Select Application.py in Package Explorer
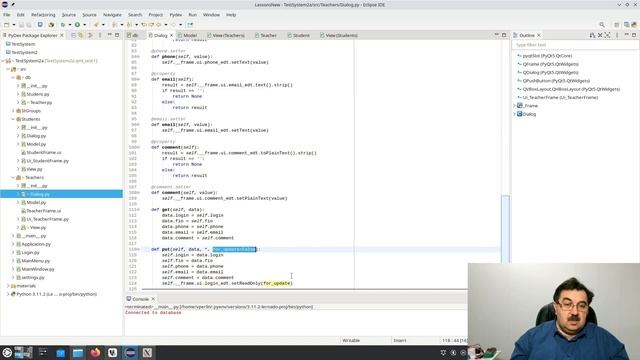The image size is (640, 360). point(36,244)
